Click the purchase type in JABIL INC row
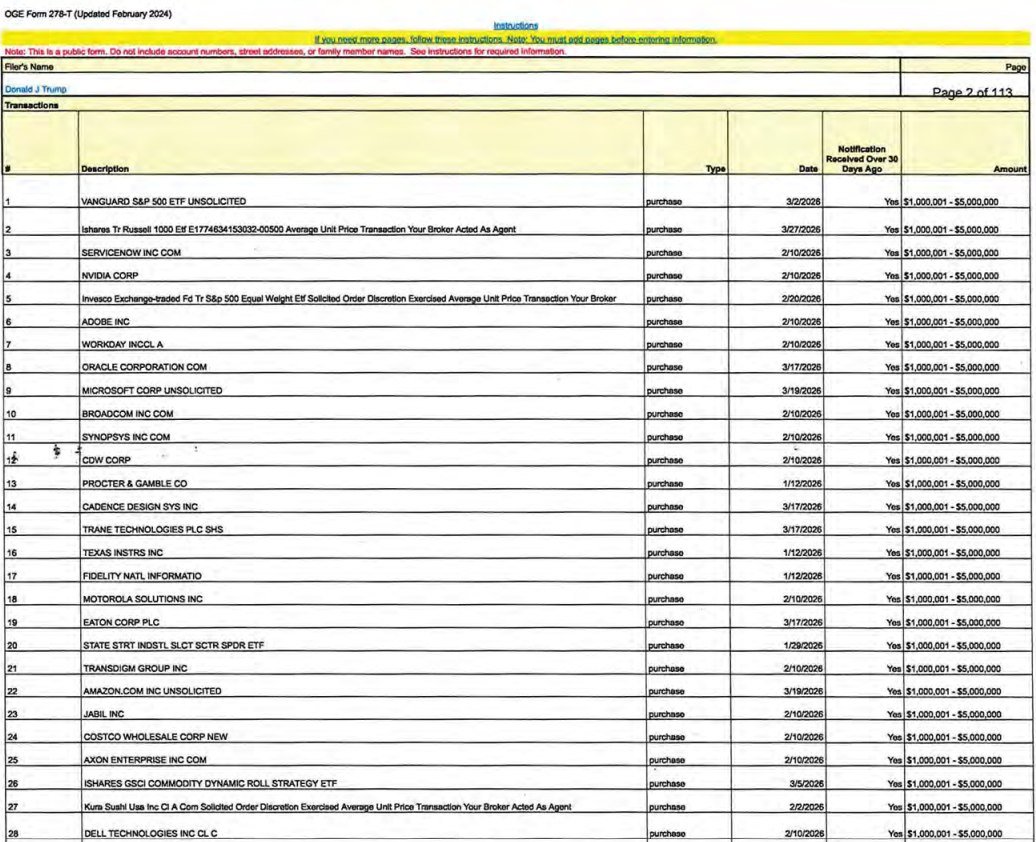Image resolution: width=1036 pixels, height=842 pixels. pos(667,714)
